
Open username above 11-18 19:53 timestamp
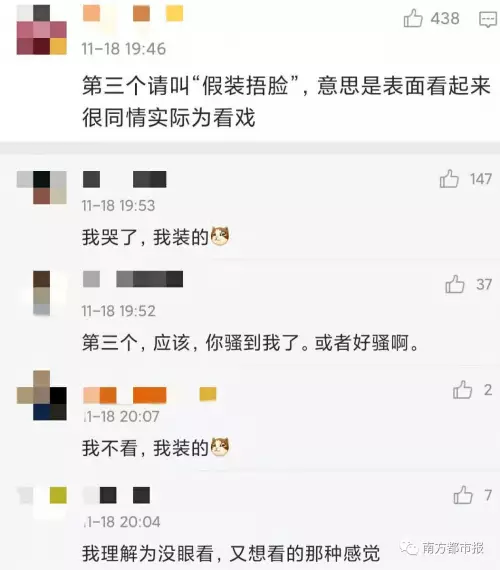point(124,179)
